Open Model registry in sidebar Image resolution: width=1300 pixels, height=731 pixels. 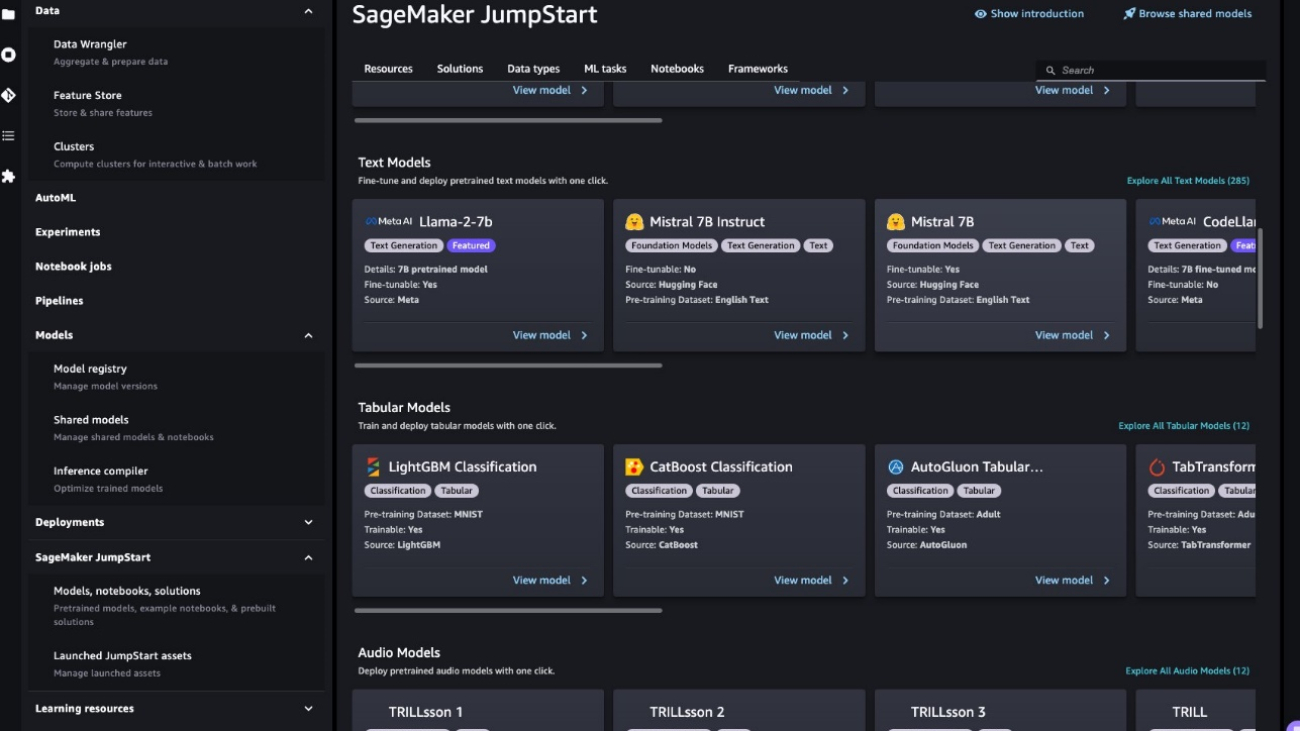(x=90, y=369)
